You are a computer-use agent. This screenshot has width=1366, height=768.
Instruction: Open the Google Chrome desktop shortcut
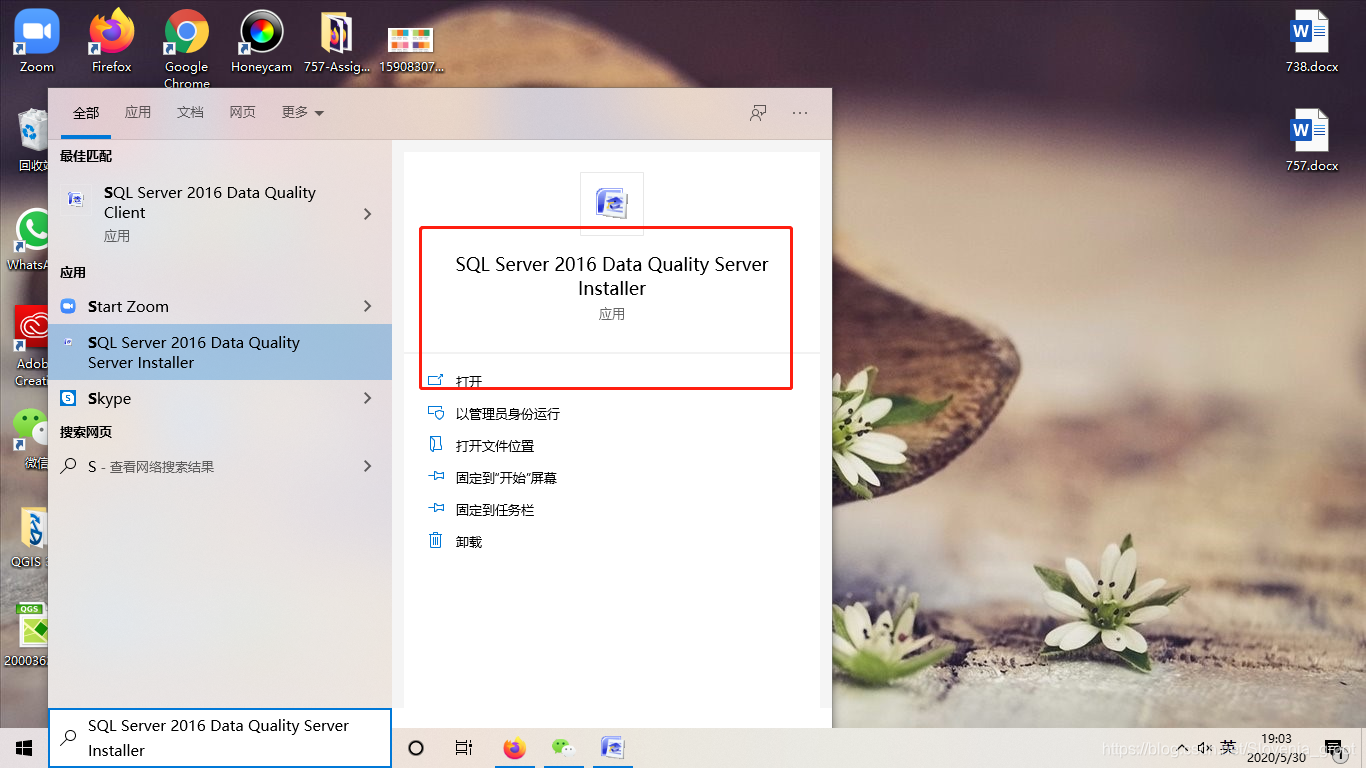tap(187, 48)
